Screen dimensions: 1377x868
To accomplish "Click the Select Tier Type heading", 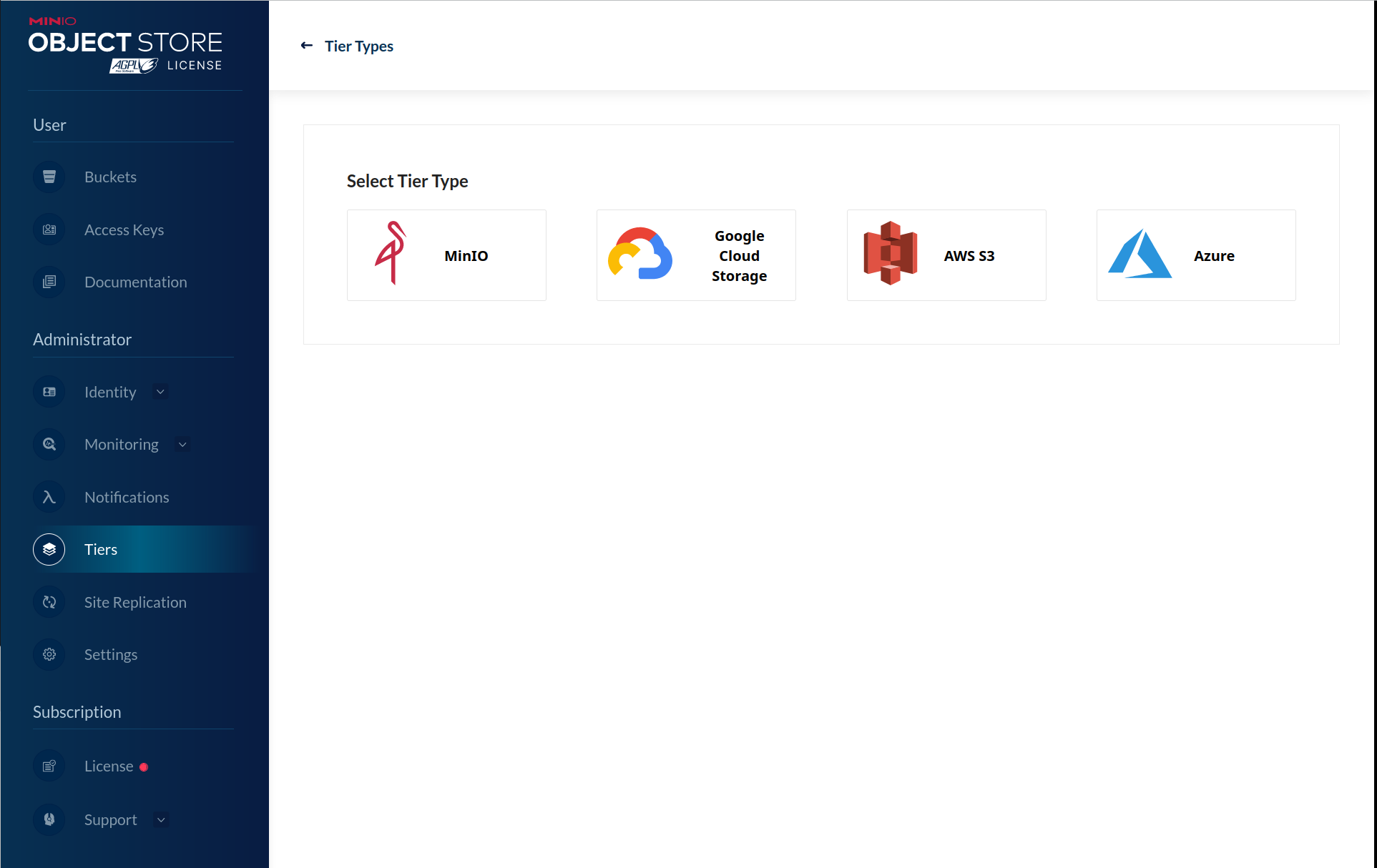I will (x=408, y=181).
